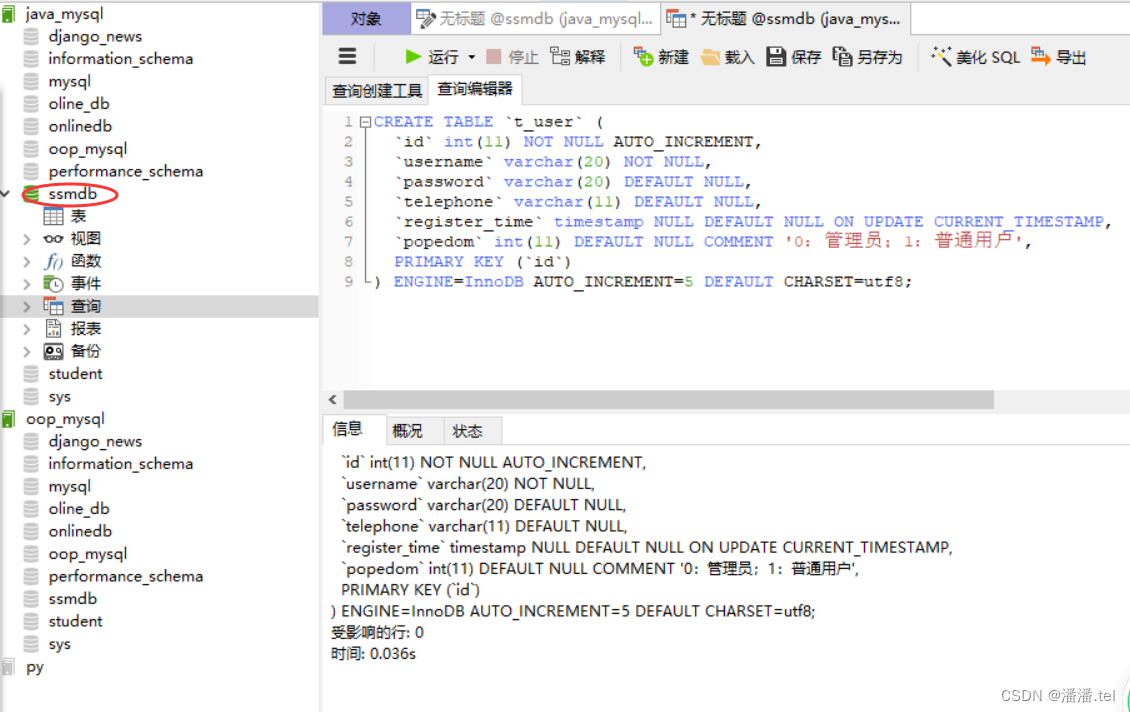Image resolution: width=1130 pixels, height=712 pixels.
Task: Choose 另存为 to save as
Action: click(x=867, y=57)
